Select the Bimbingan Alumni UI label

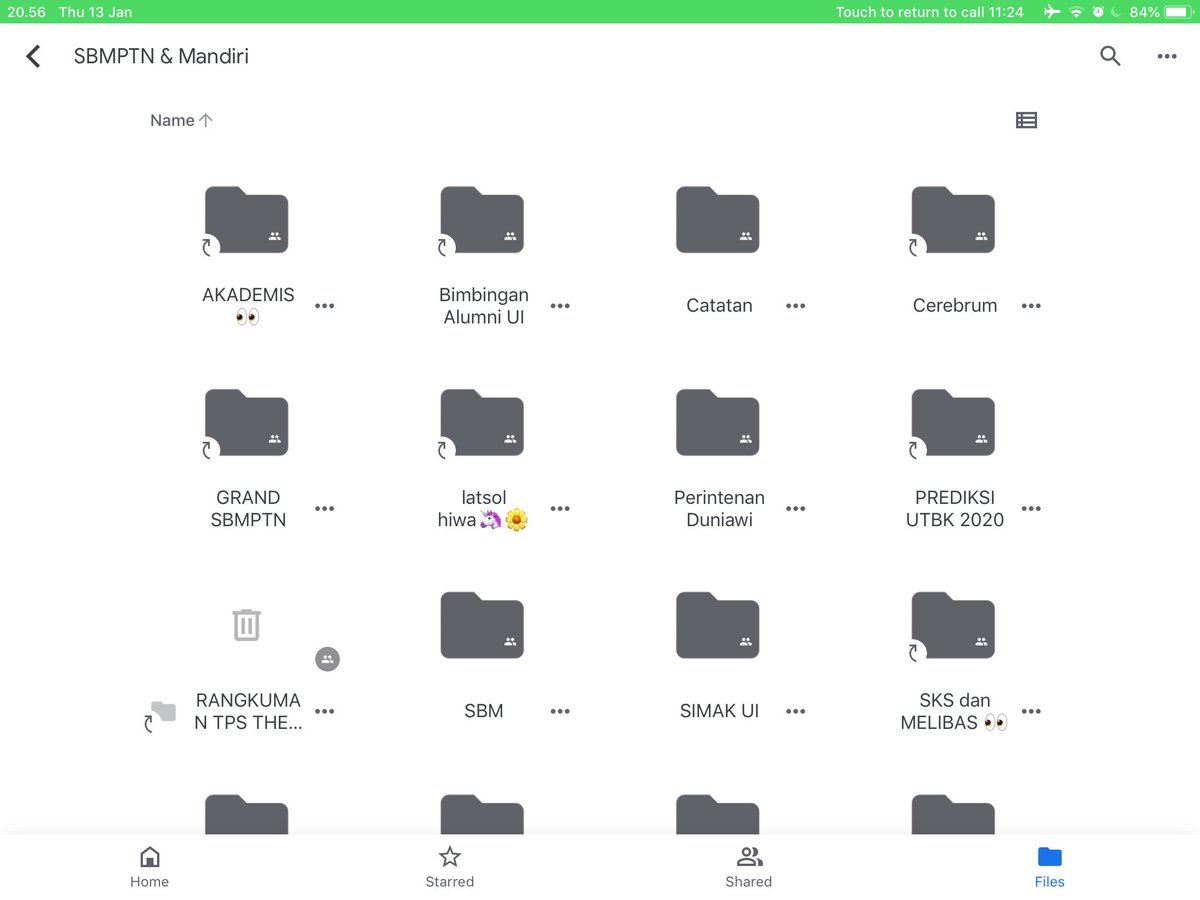[484, 306]
